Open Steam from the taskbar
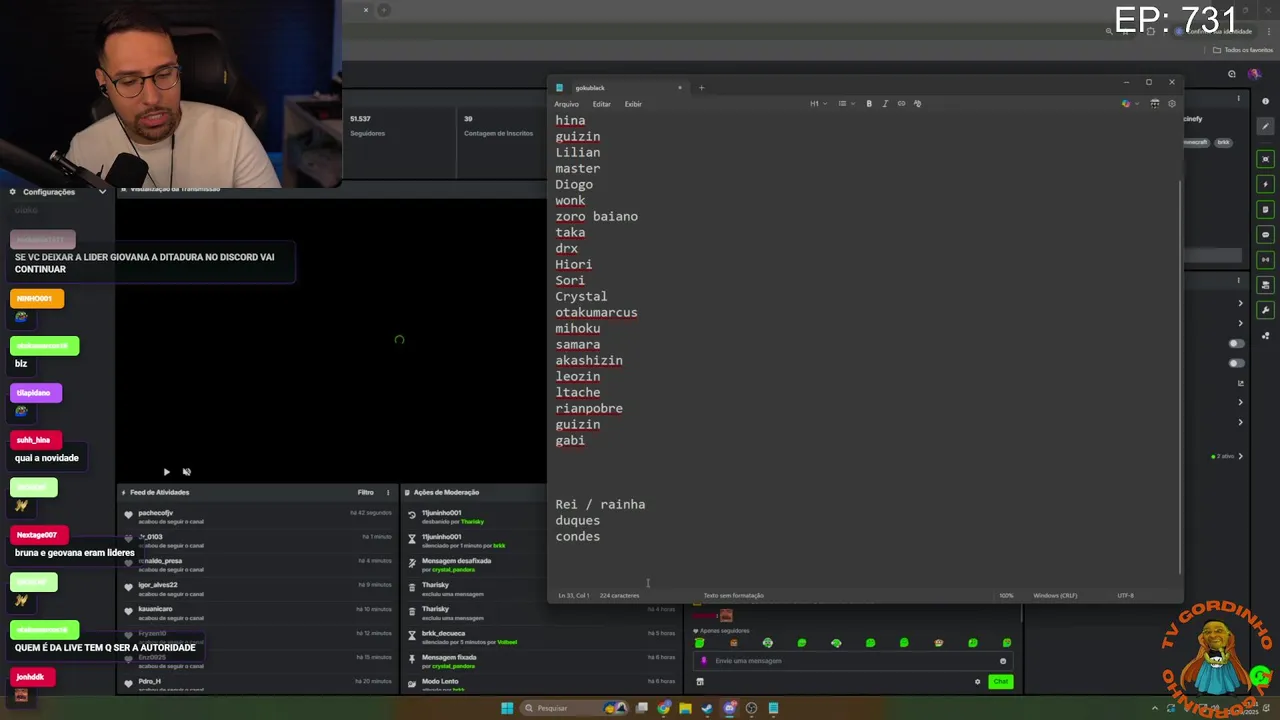Viewport: 1280px width, 720px height. [x=707, y=708]
